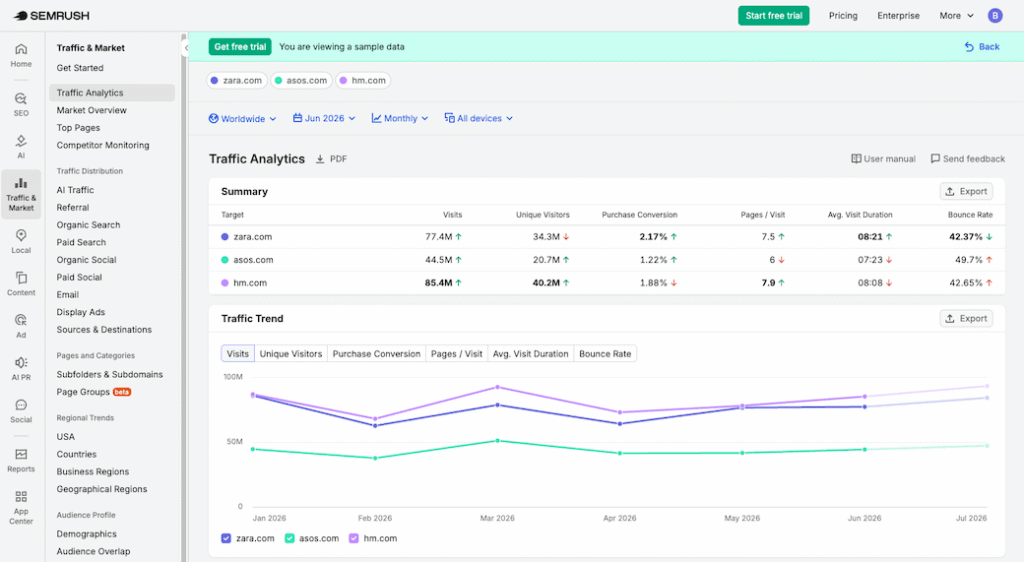Click the user avatar B icon
This screenshot has height=562, width=1024.
tap(995, 16)
